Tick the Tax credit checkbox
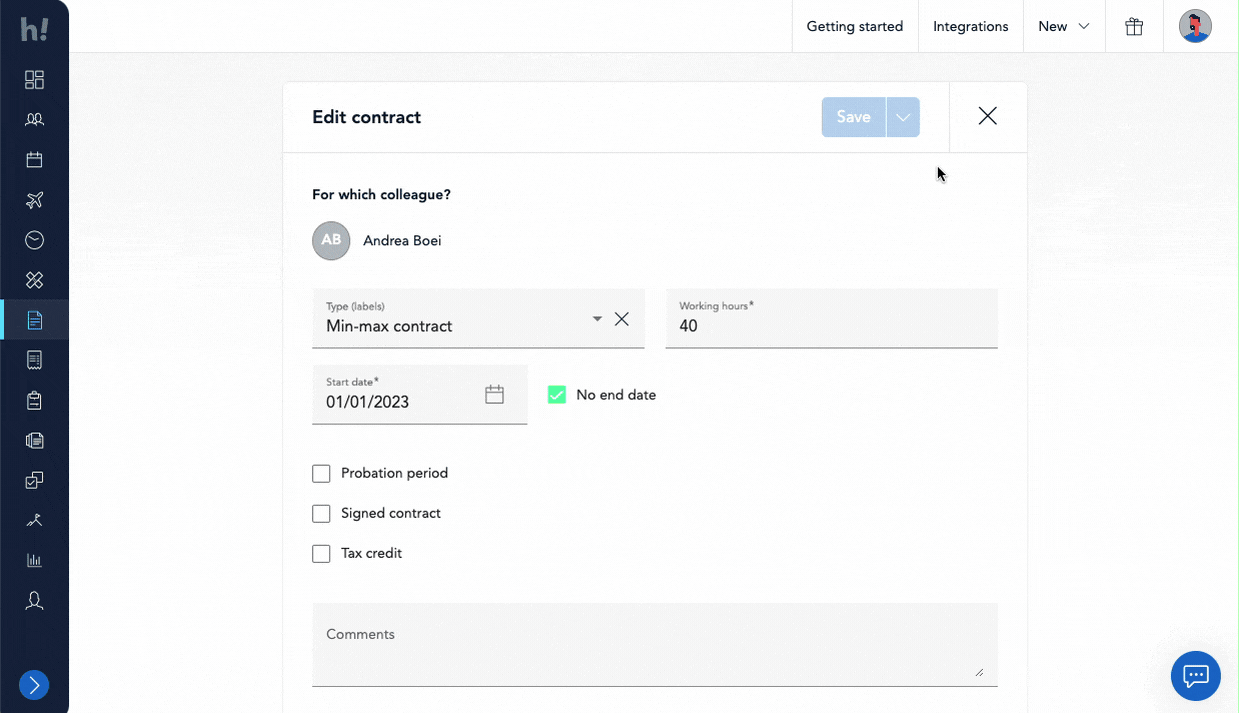 pyautogui.click(x=321, y=553)
